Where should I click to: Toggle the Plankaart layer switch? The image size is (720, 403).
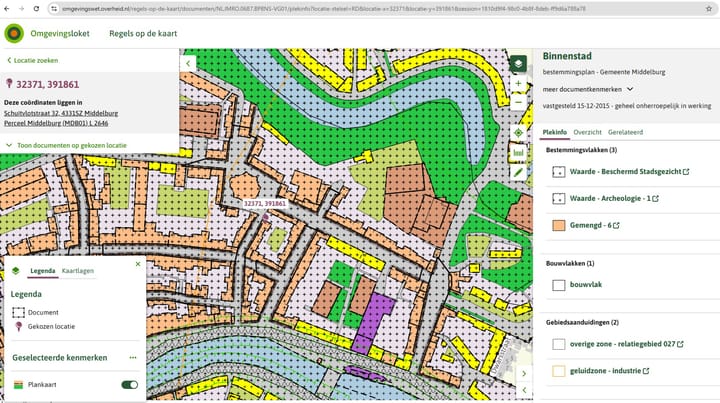[x=129, y=384]
